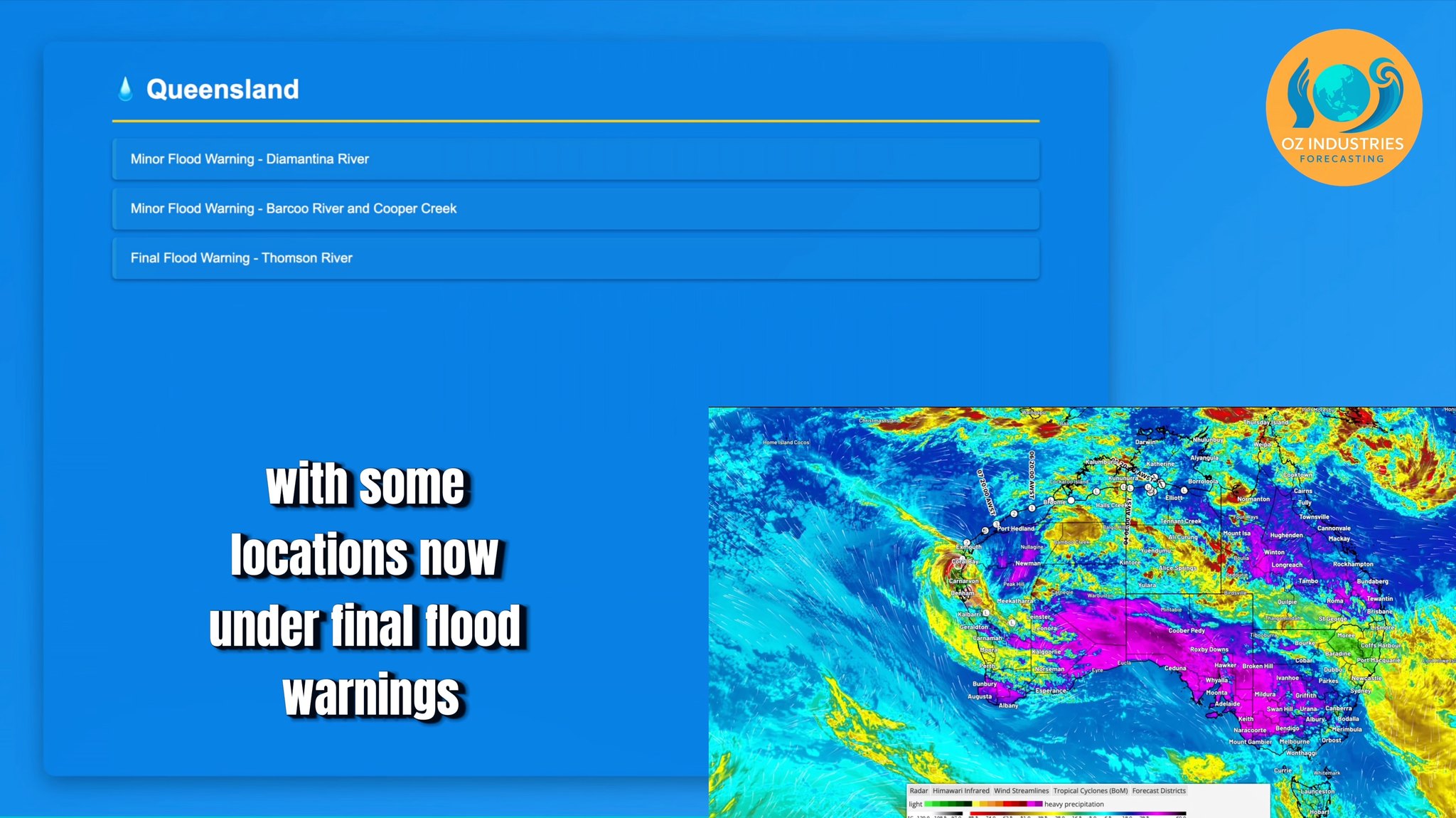This screenshot has width=1456, height=818.
Task: Click Cairns on the satellite map
Action: tap(1302, 491)
